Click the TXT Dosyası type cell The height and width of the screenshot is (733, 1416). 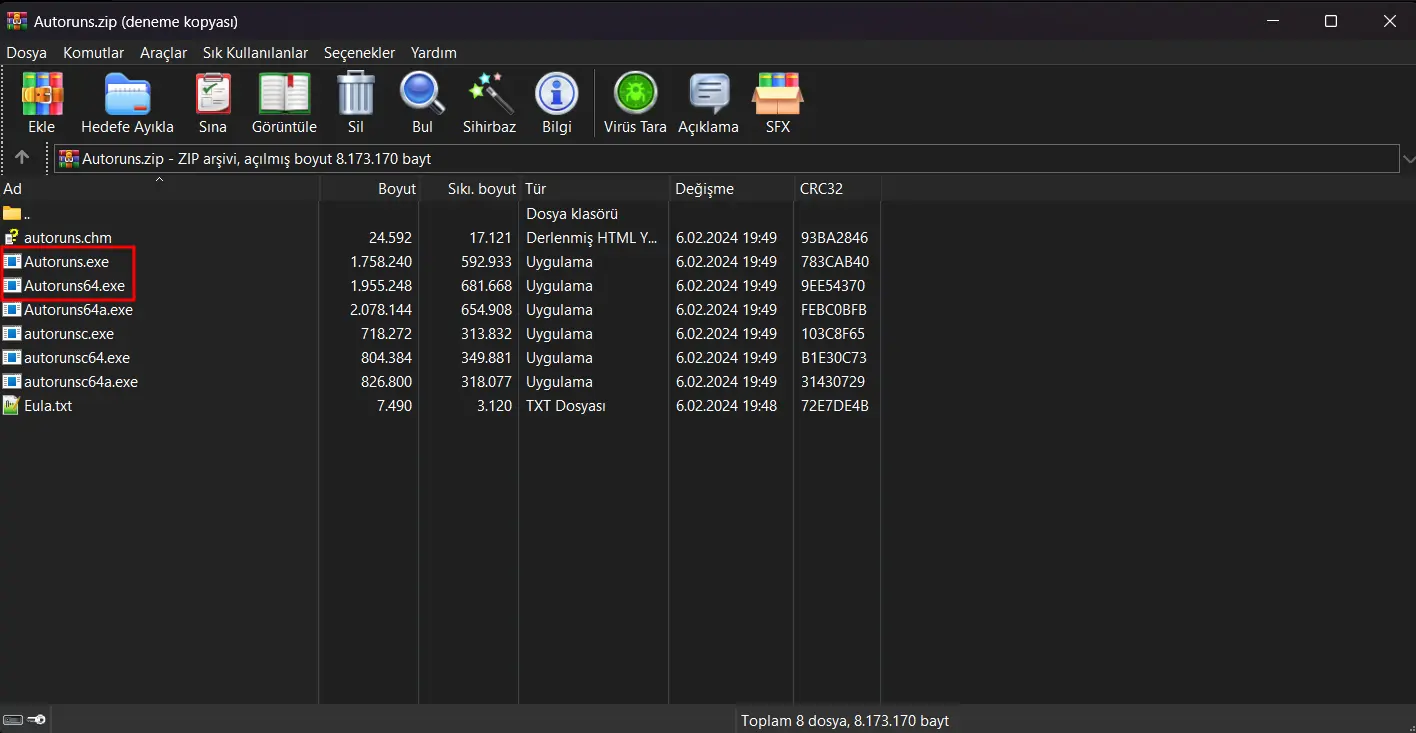[x=565, y=406]
